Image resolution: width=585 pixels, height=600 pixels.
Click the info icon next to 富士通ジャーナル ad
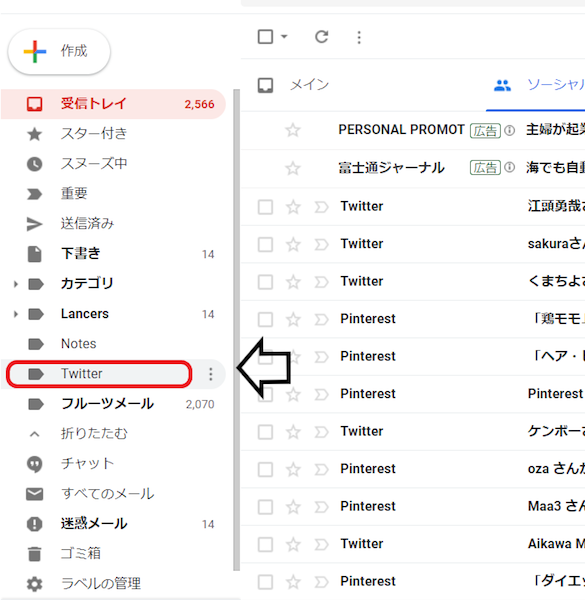tap(509, 168)
